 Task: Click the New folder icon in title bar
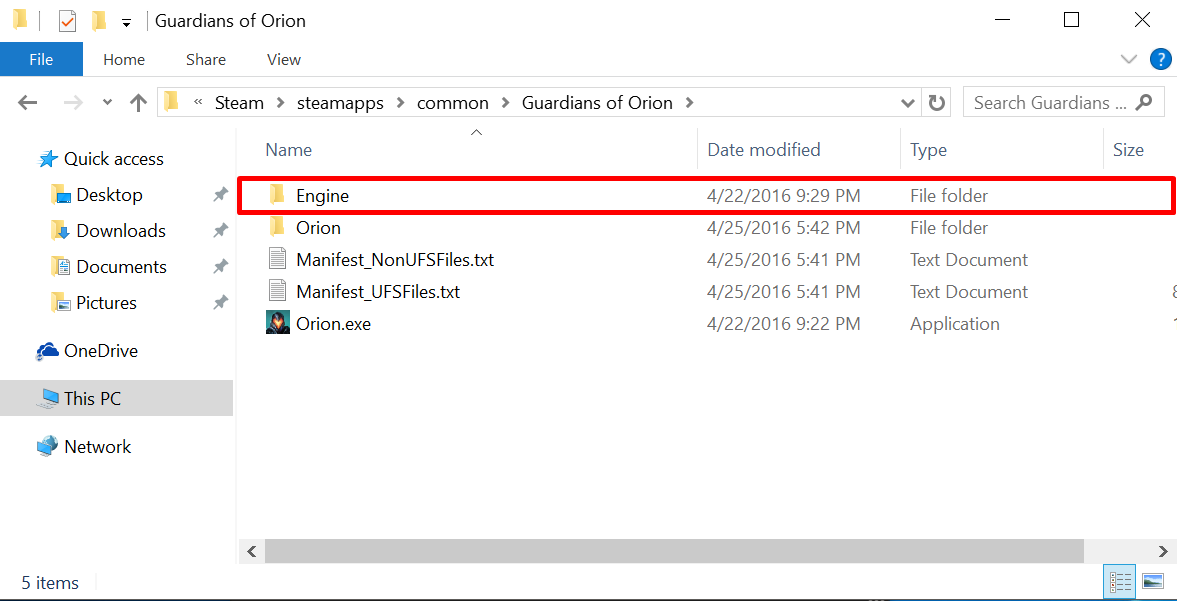(98, 21)
